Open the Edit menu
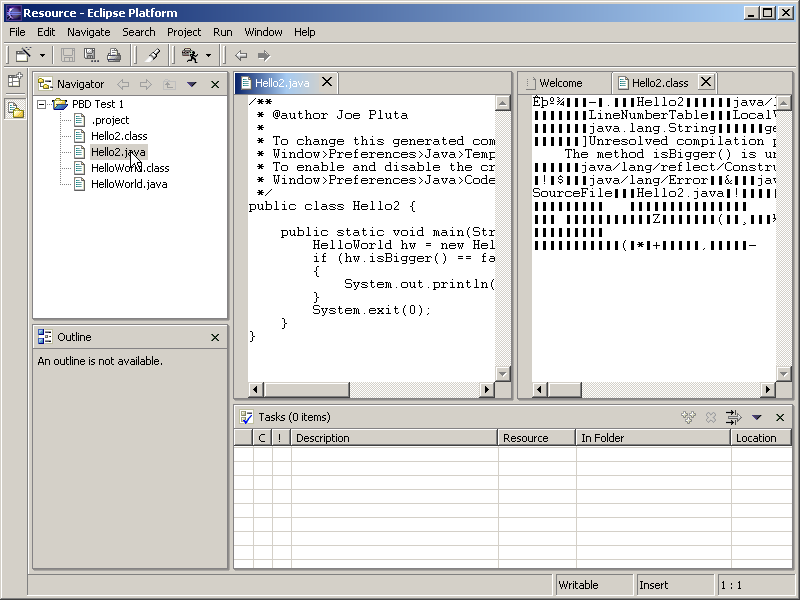Screen dimensions: 800x600 pos(46,32)
